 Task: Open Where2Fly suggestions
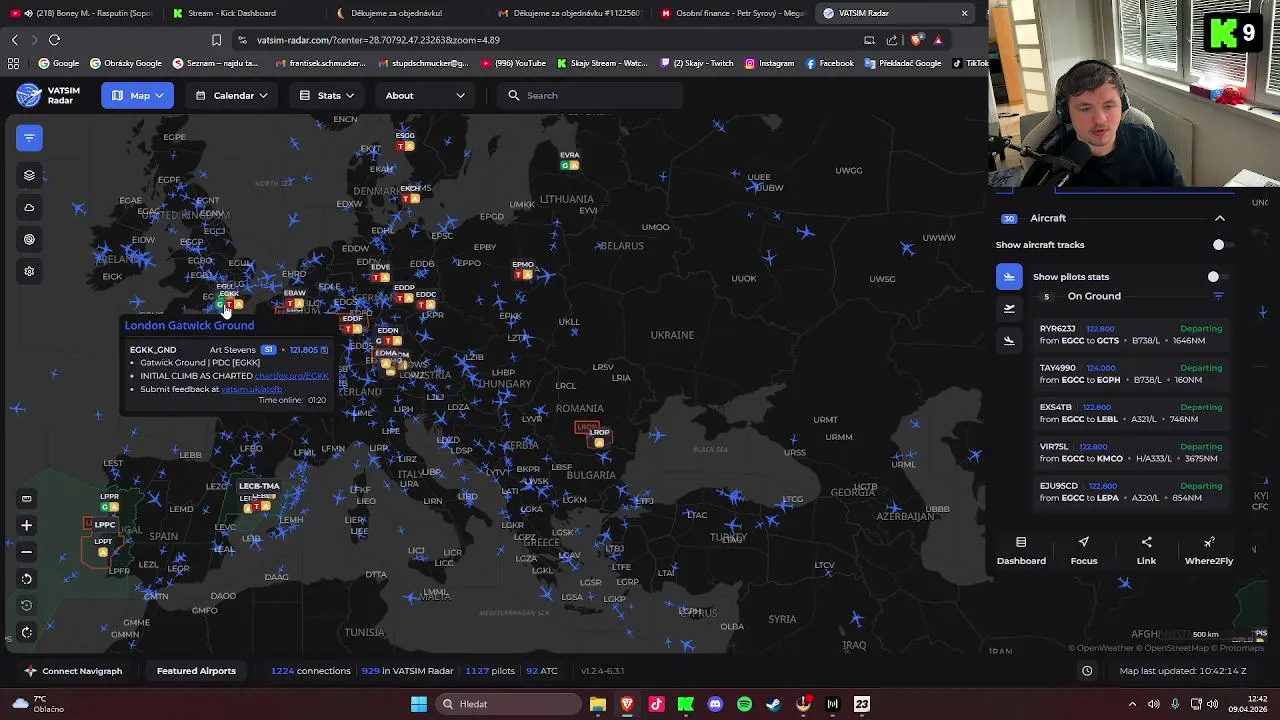[x=1209, y=551]
